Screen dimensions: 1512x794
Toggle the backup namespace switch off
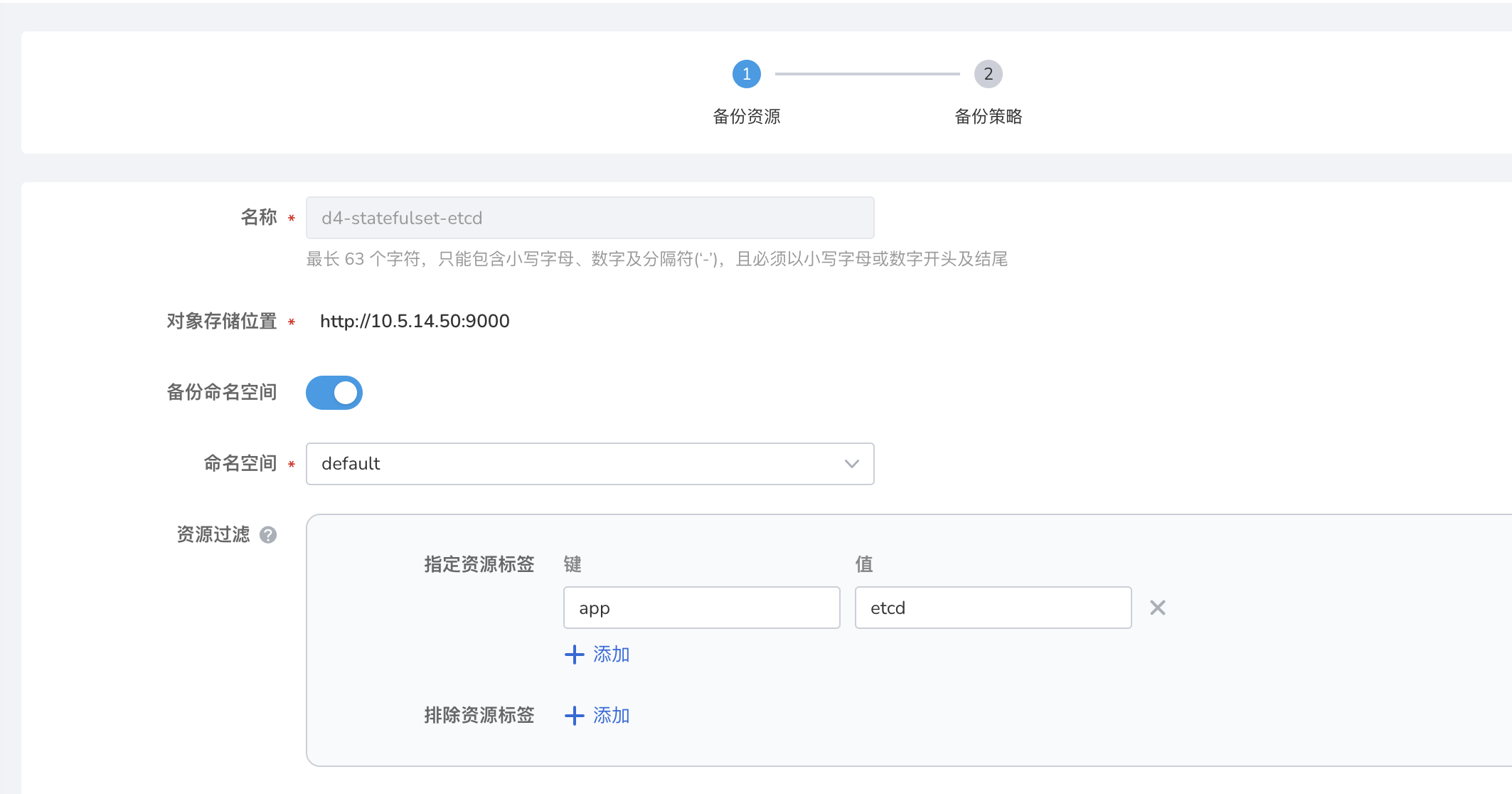pos(334,393)
